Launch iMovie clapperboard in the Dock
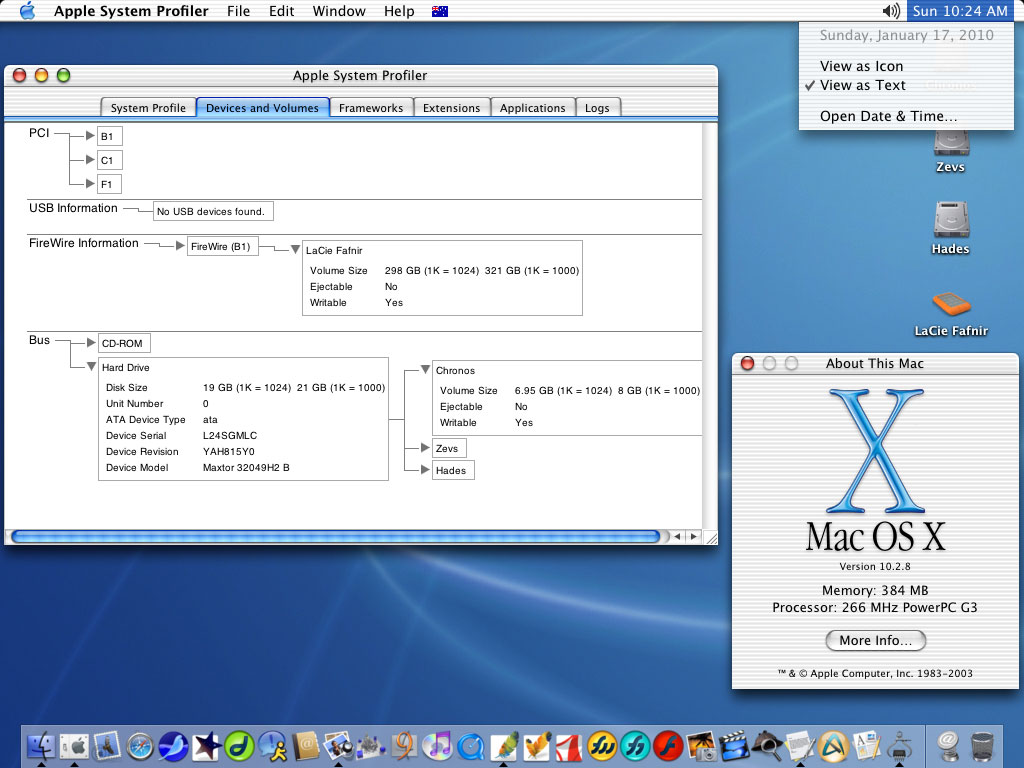 point(734,746)
